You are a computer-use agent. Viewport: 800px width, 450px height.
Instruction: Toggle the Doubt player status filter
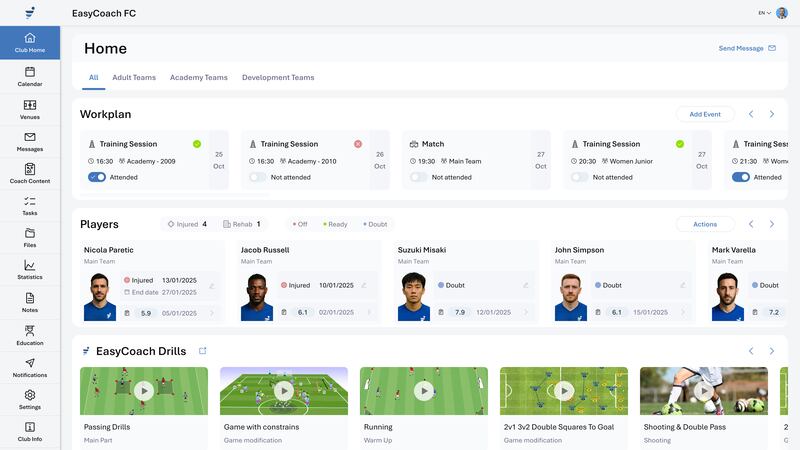(x=375, y=224)
